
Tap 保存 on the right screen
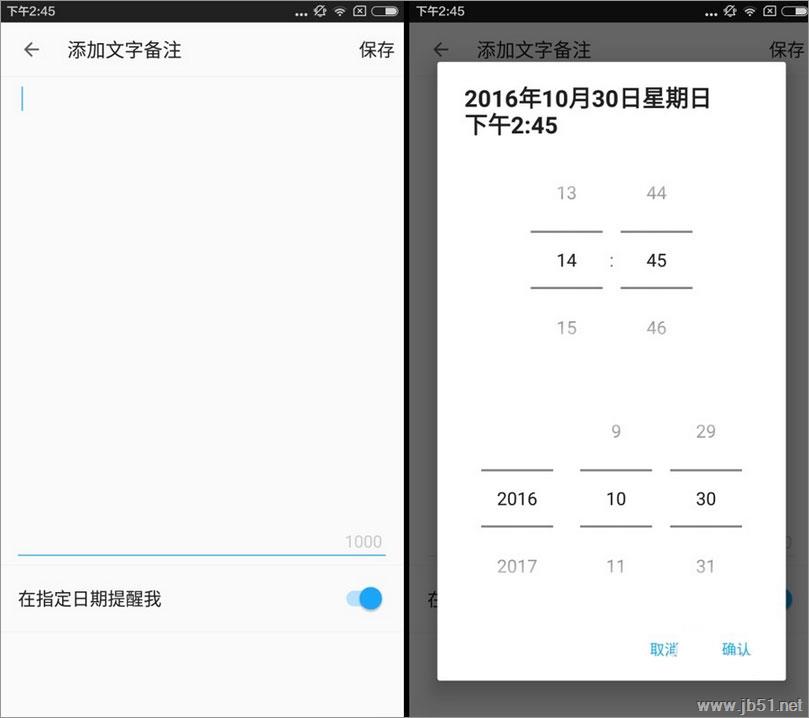786,50
